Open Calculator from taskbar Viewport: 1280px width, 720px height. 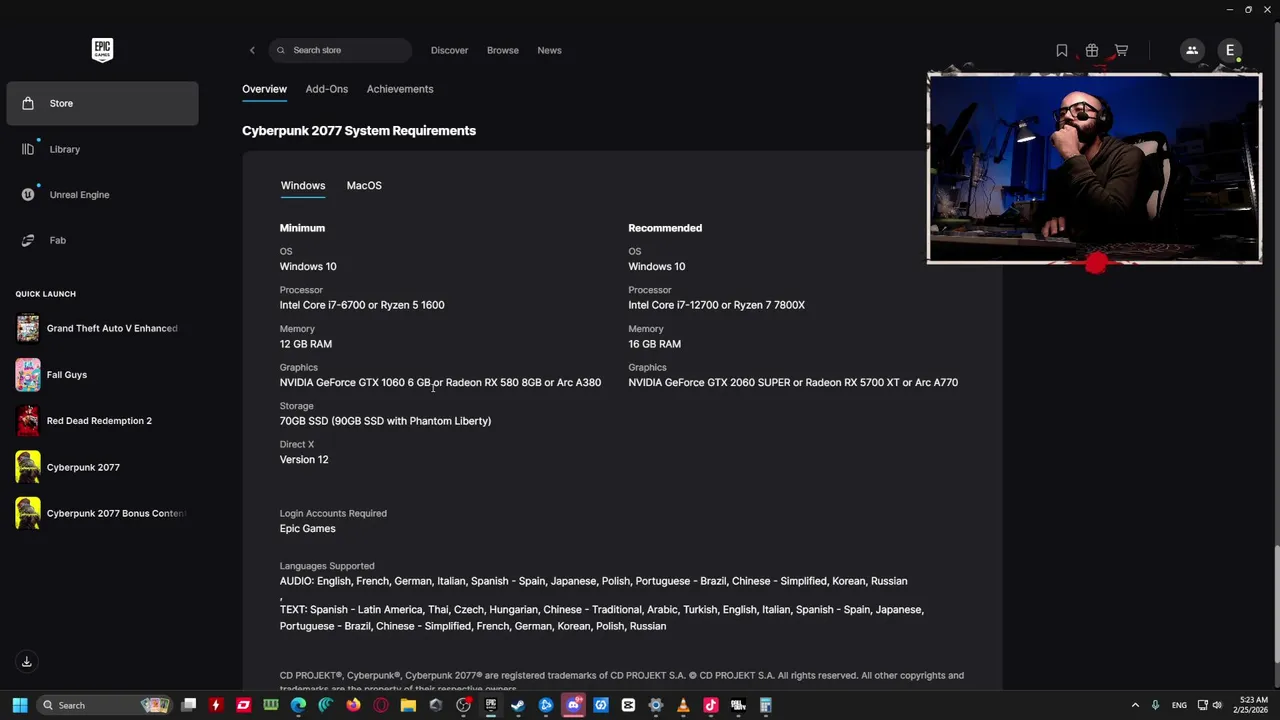click(x=765, y=705)
